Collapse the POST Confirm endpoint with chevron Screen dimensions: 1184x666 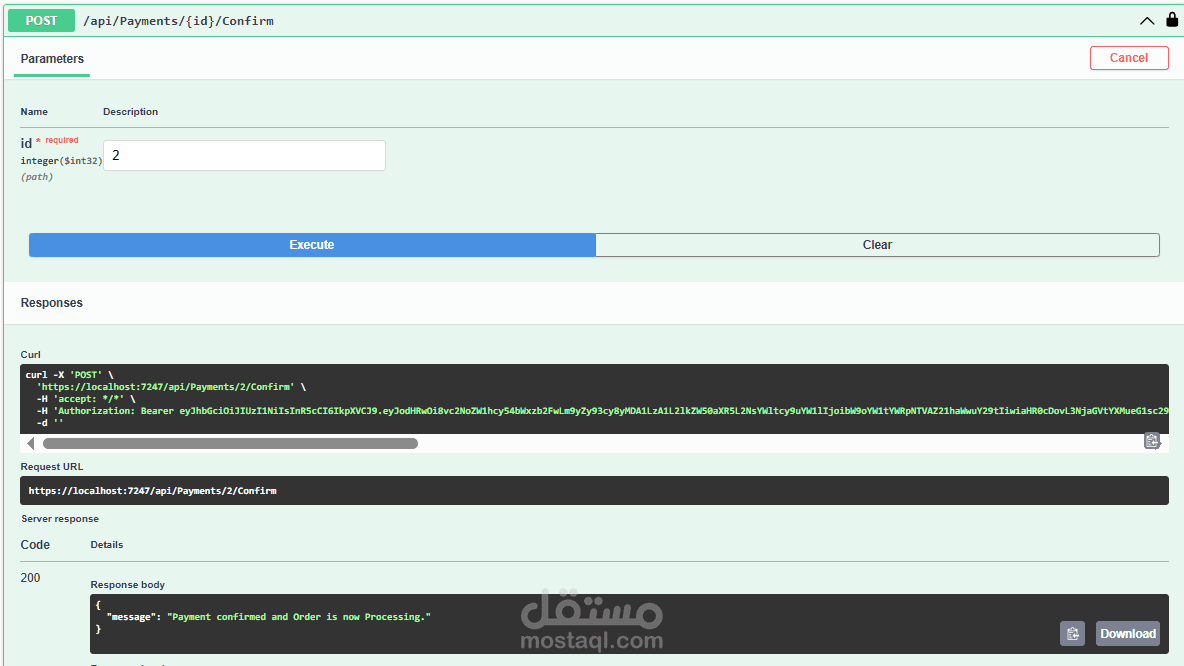click(1147, 21)
